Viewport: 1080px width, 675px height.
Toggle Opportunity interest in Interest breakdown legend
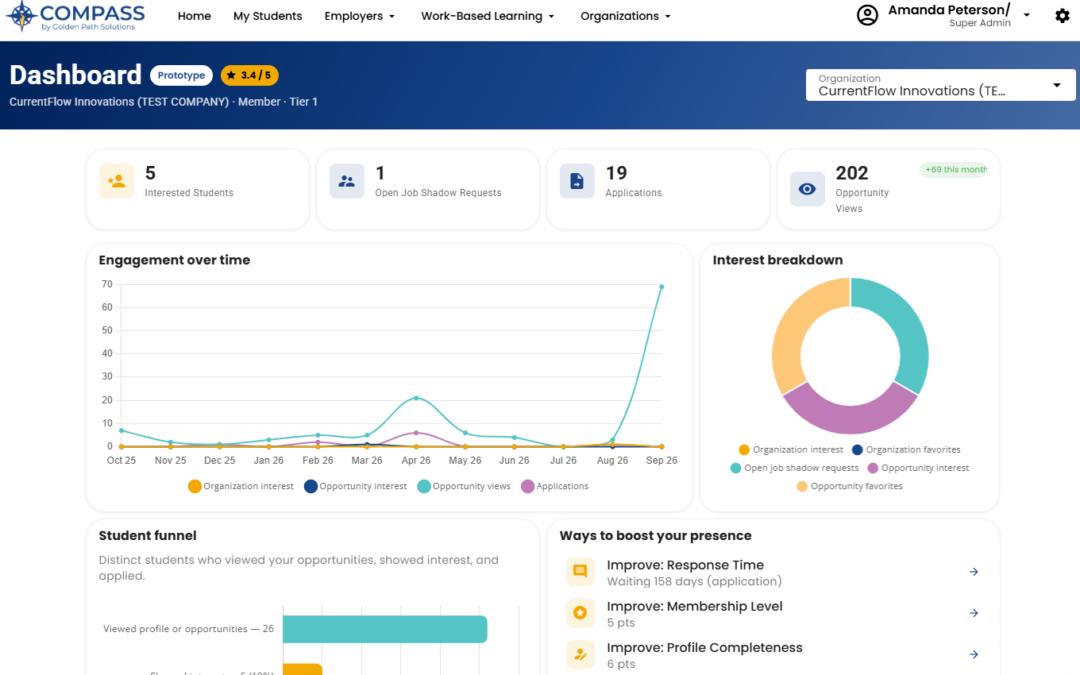point(917,468)
